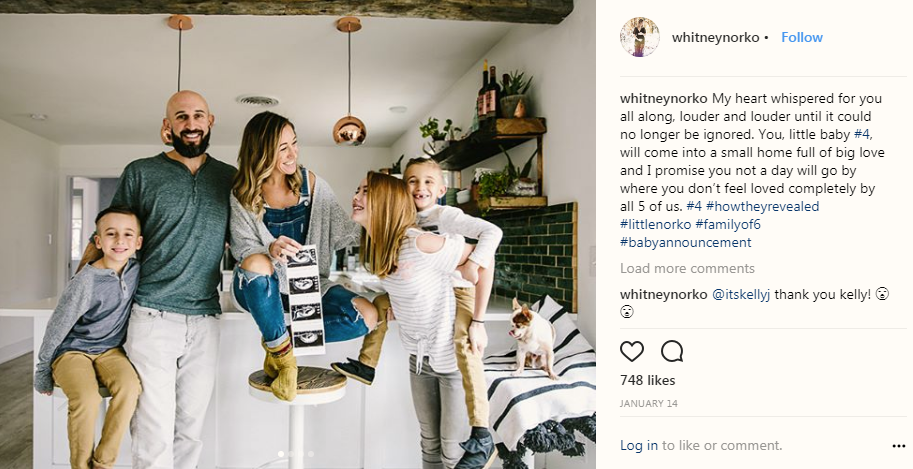This screenshot has width=913, height=469.
Task: Jump to the last carousel dot
Action: [311, 454]
